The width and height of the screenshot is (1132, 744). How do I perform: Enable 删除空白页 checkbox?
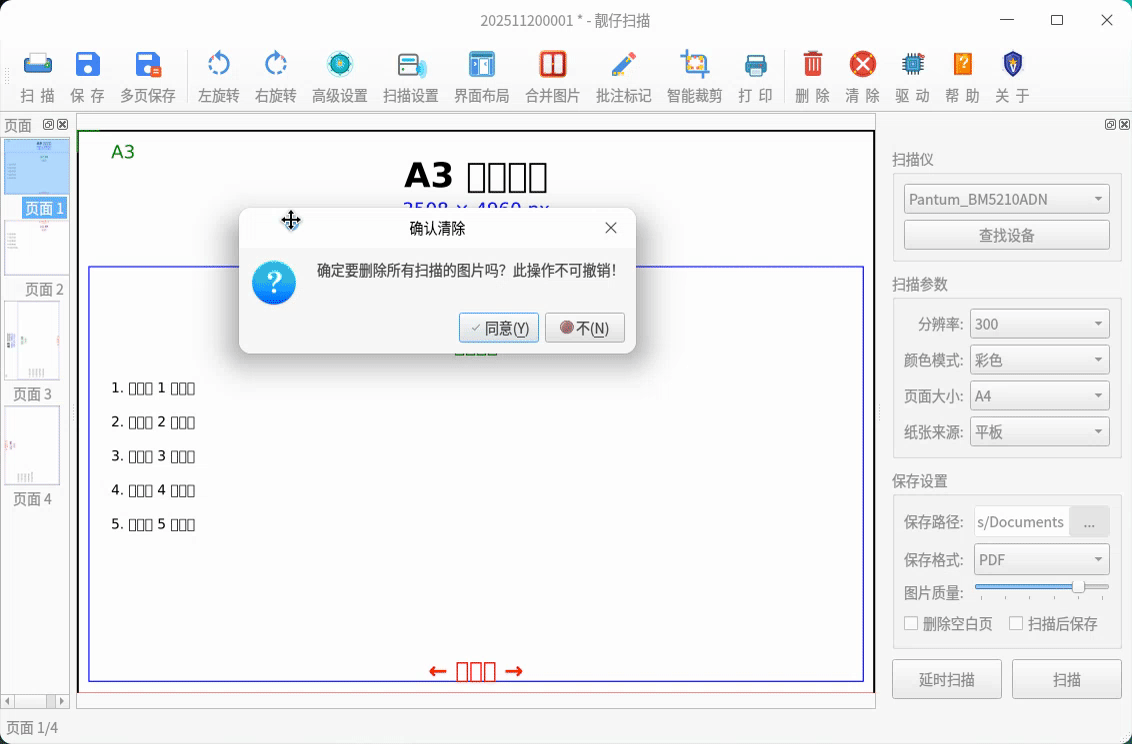point(911,623)
